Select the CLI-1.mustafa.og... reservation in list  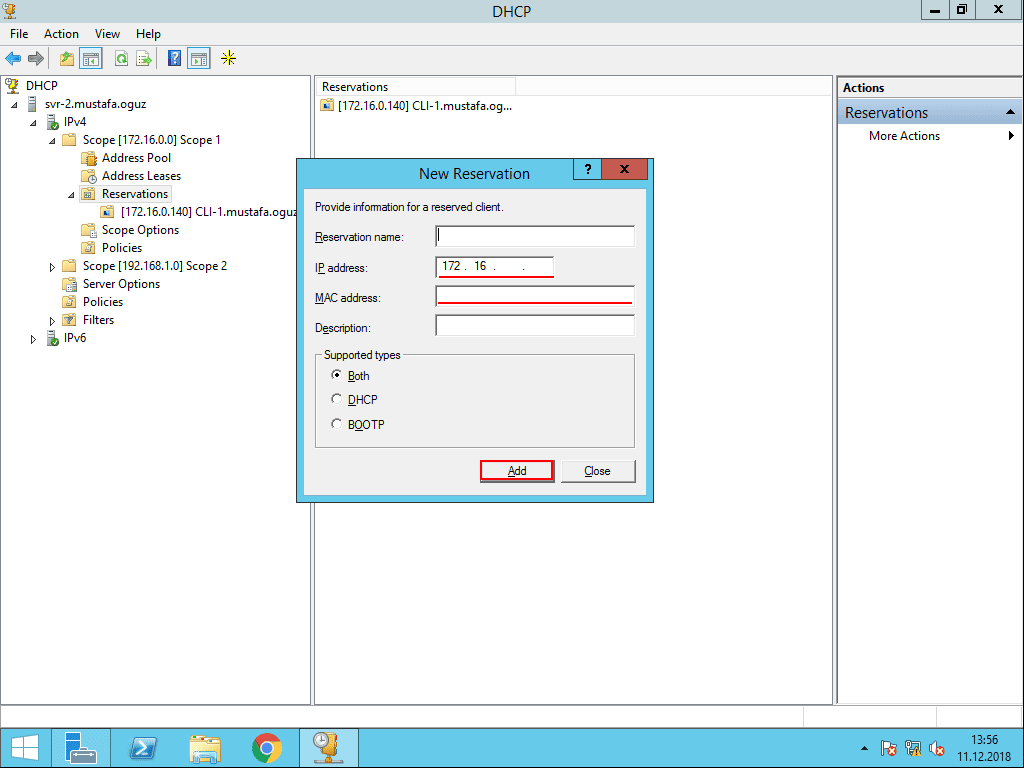pyautogui.click(x=417, y=106)
